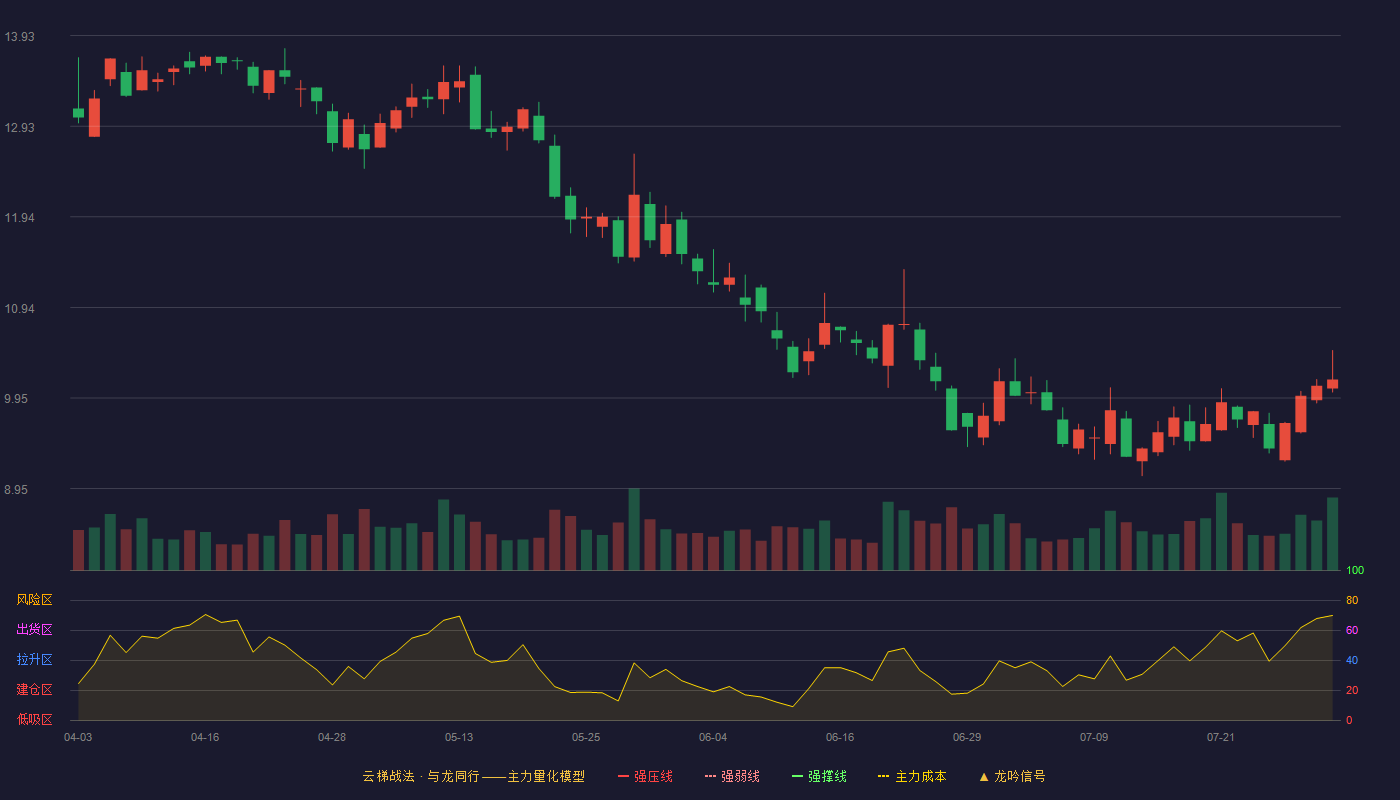The image size is (1400, 800).
Task: Click the 0 indicator scale value
Action: point(1349,720)
